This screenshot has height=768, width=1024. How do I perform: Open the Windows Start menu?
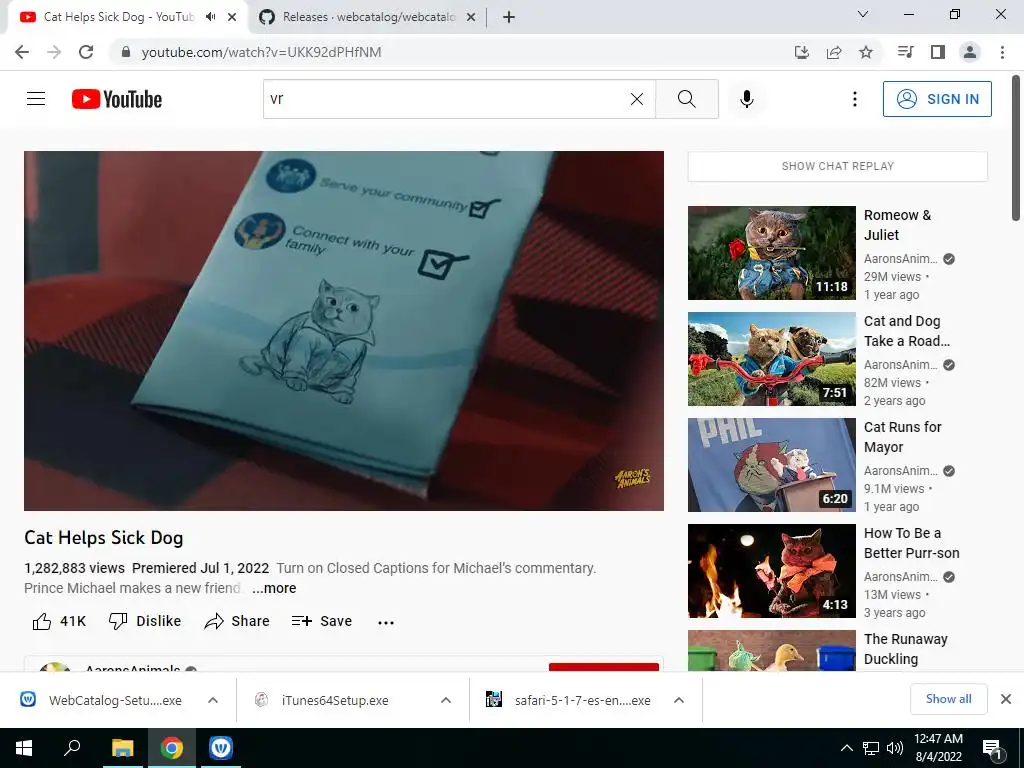[24, 748]
